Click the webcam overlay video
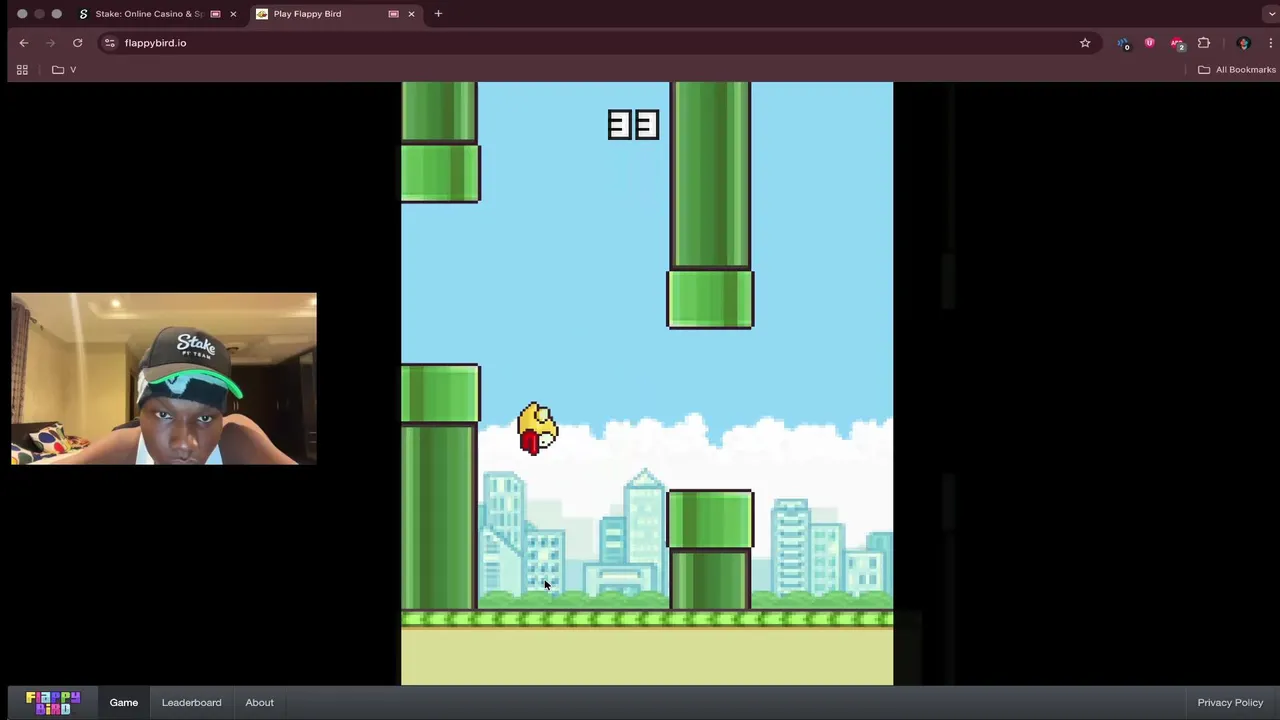 point(164,379)
